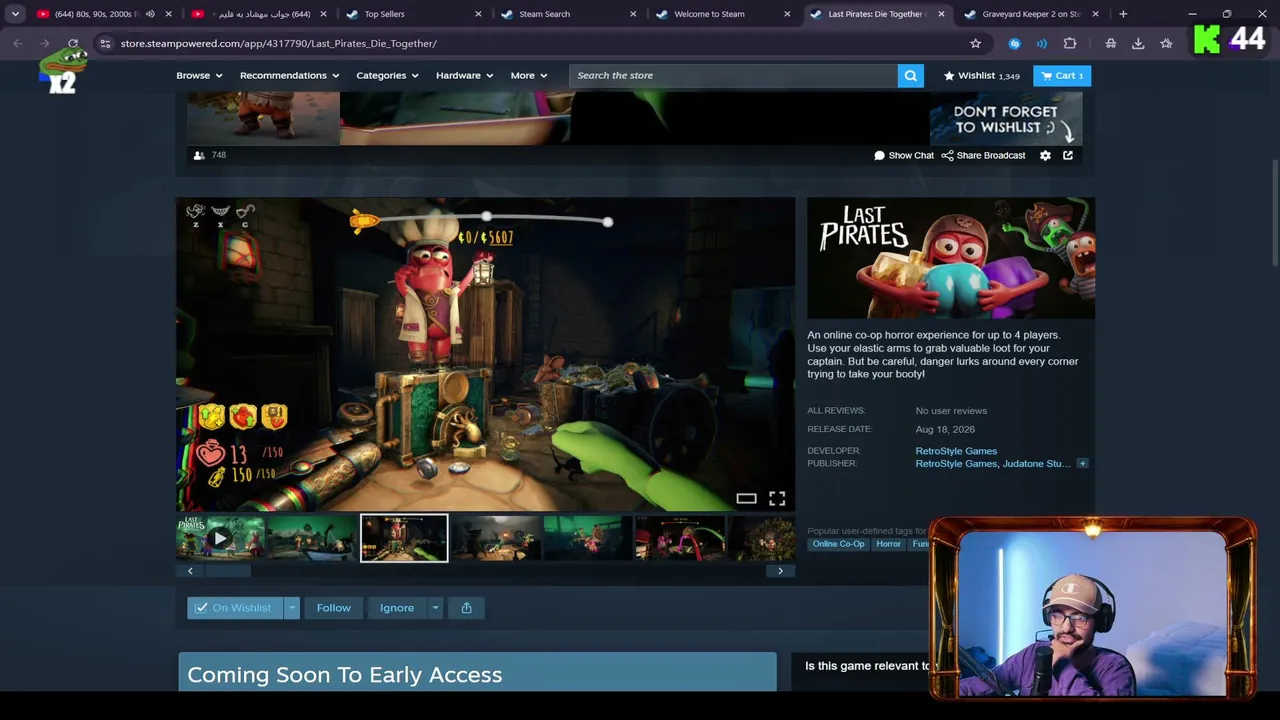
Task: Expand the Categories menu
Action: pos(387,75)
